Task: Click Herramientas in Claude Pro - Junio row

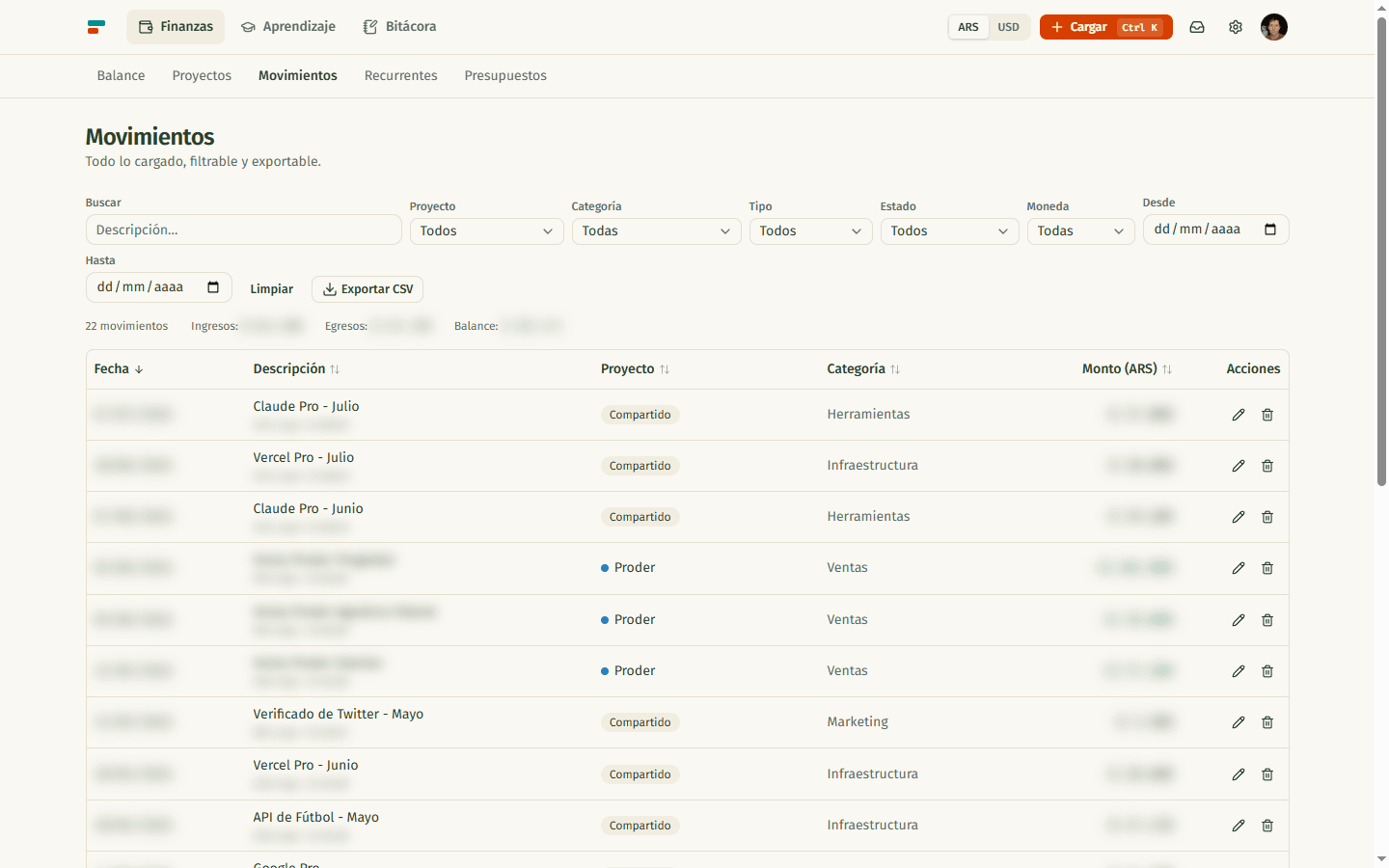Action: click(868, 517)
